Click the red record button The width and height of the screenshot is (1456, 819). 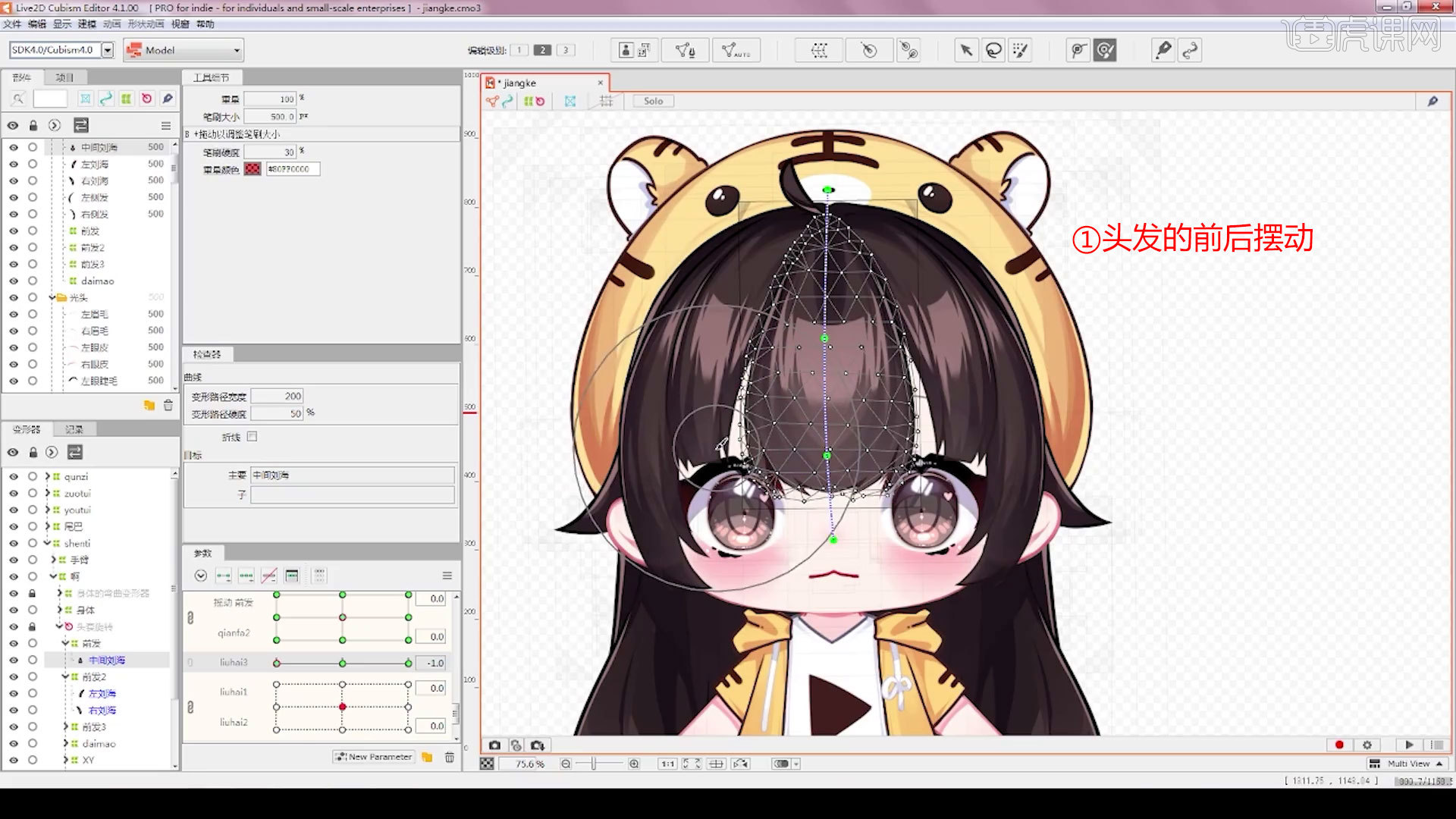click(1339, 745)
